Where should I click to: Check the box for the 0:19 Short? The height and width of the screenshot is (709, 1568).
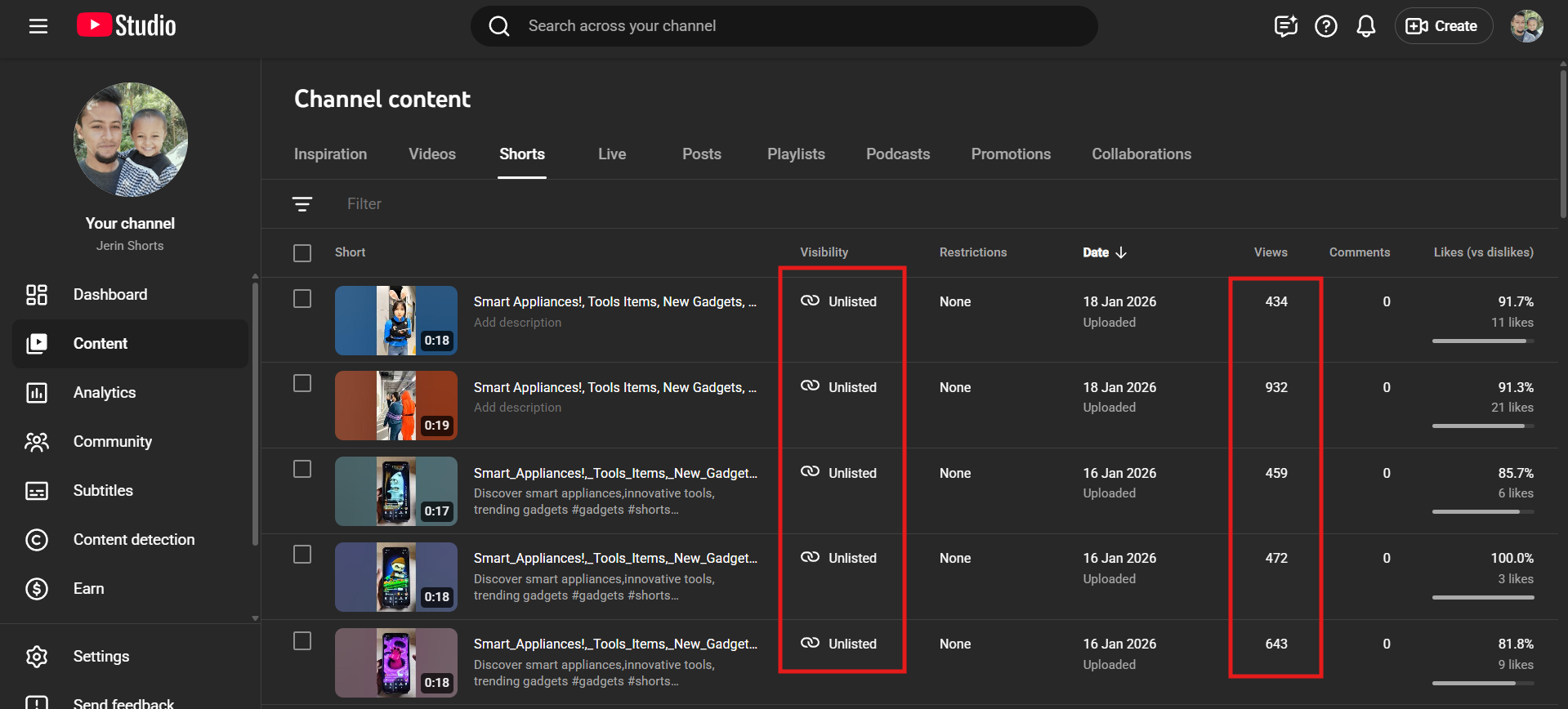tap(302, 384)
